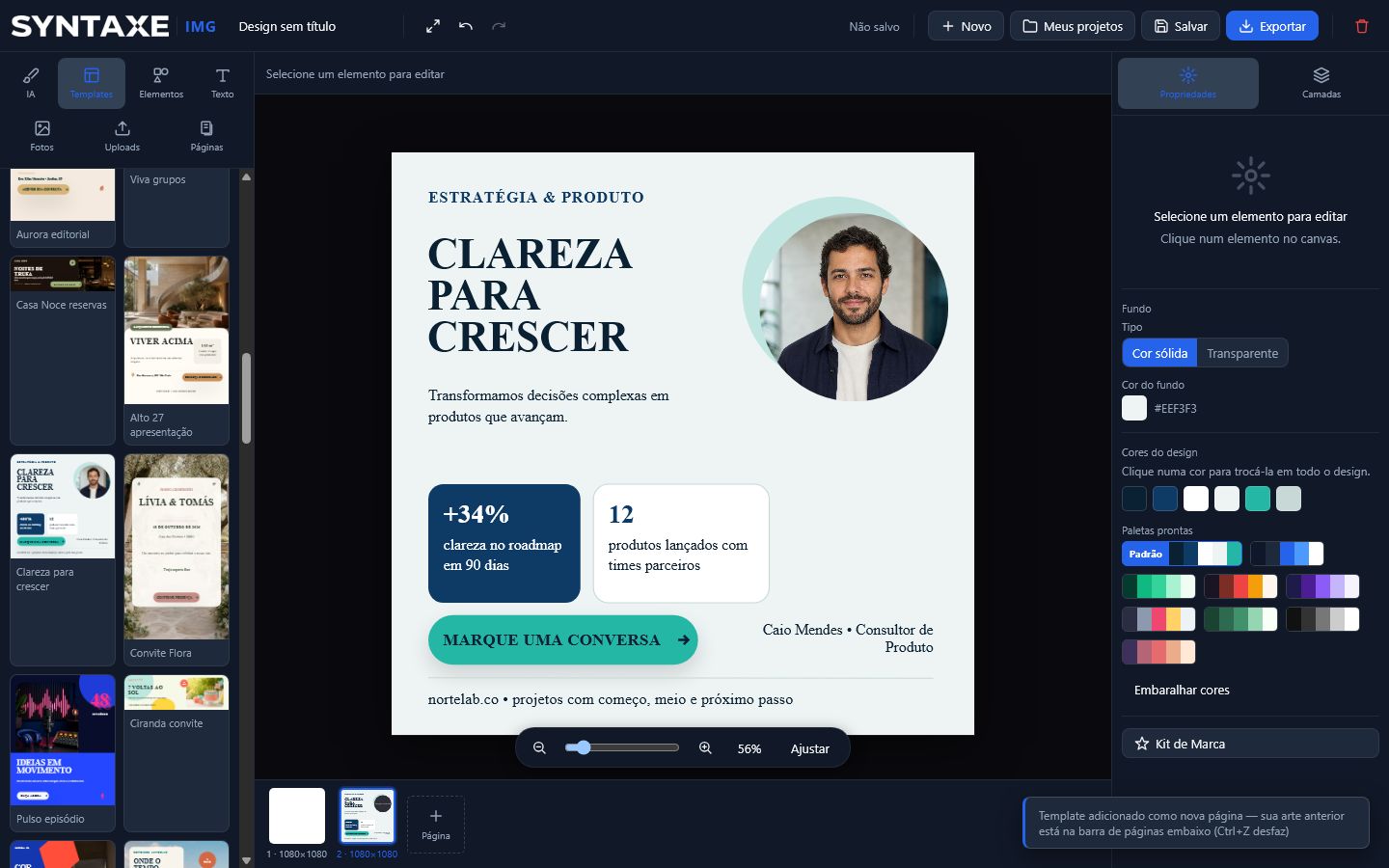Viewport: 1389px width, 868px height.
Task: Export the design with Exportar
Action: click(x=1272, y=26)
